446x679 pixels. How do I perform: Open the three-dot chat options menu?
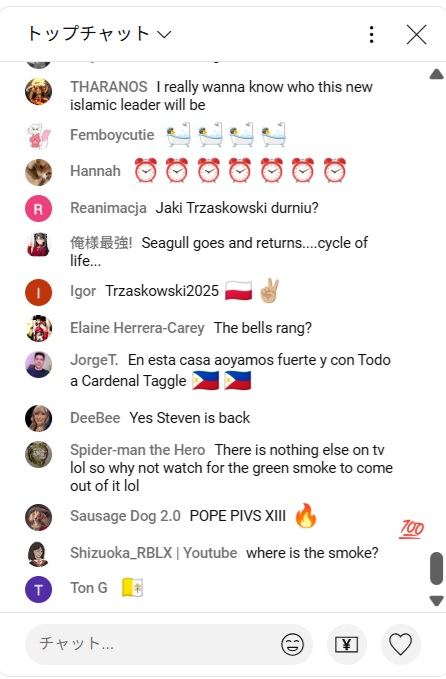(372, 34)
